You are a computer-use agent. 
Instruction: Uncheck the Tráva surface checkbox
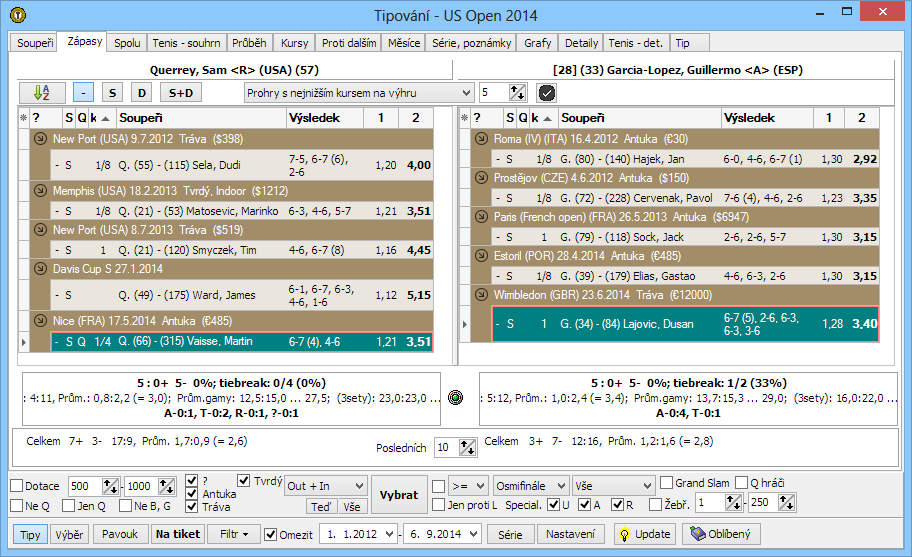[x=191, y=507]
